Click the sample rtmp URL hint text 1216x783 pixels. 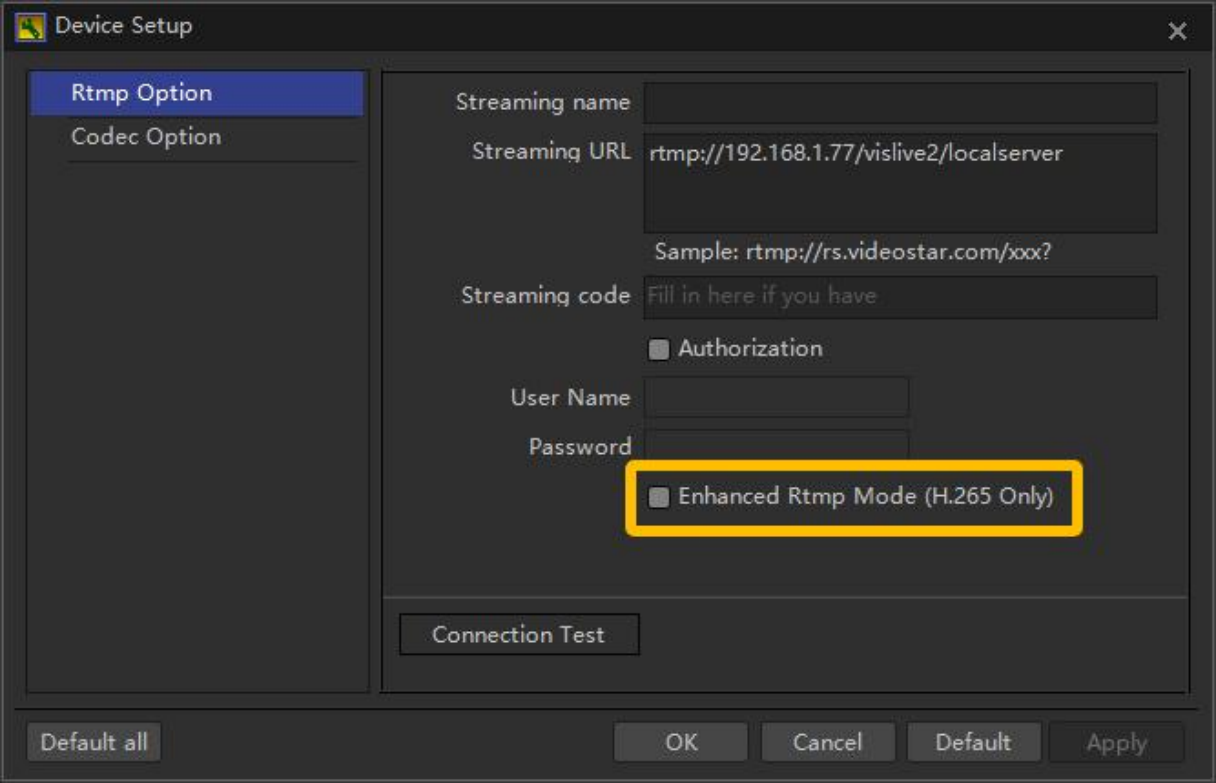pos(852,252)
